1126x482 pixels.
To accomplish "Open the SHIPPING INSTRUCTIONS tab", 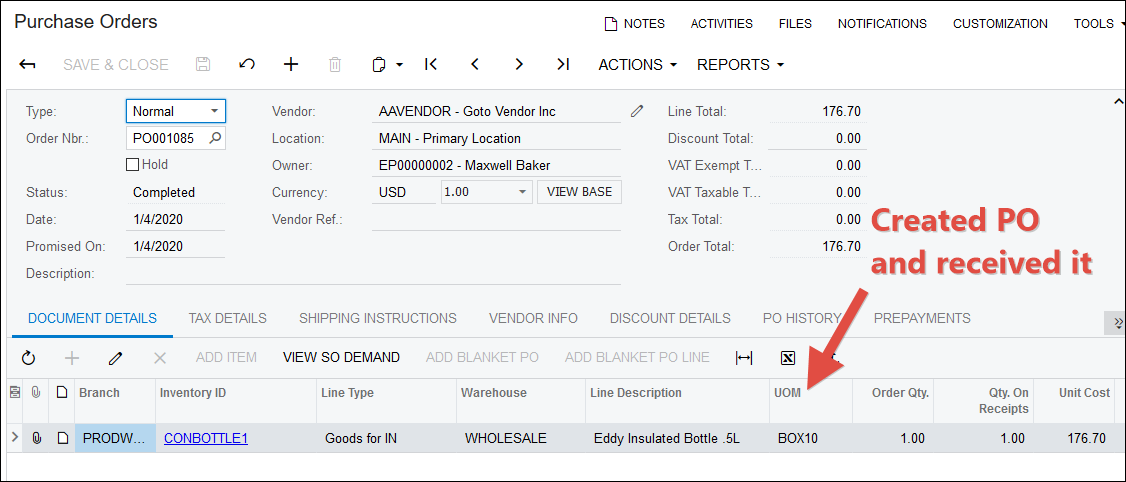I will click(x=377, y=318).
